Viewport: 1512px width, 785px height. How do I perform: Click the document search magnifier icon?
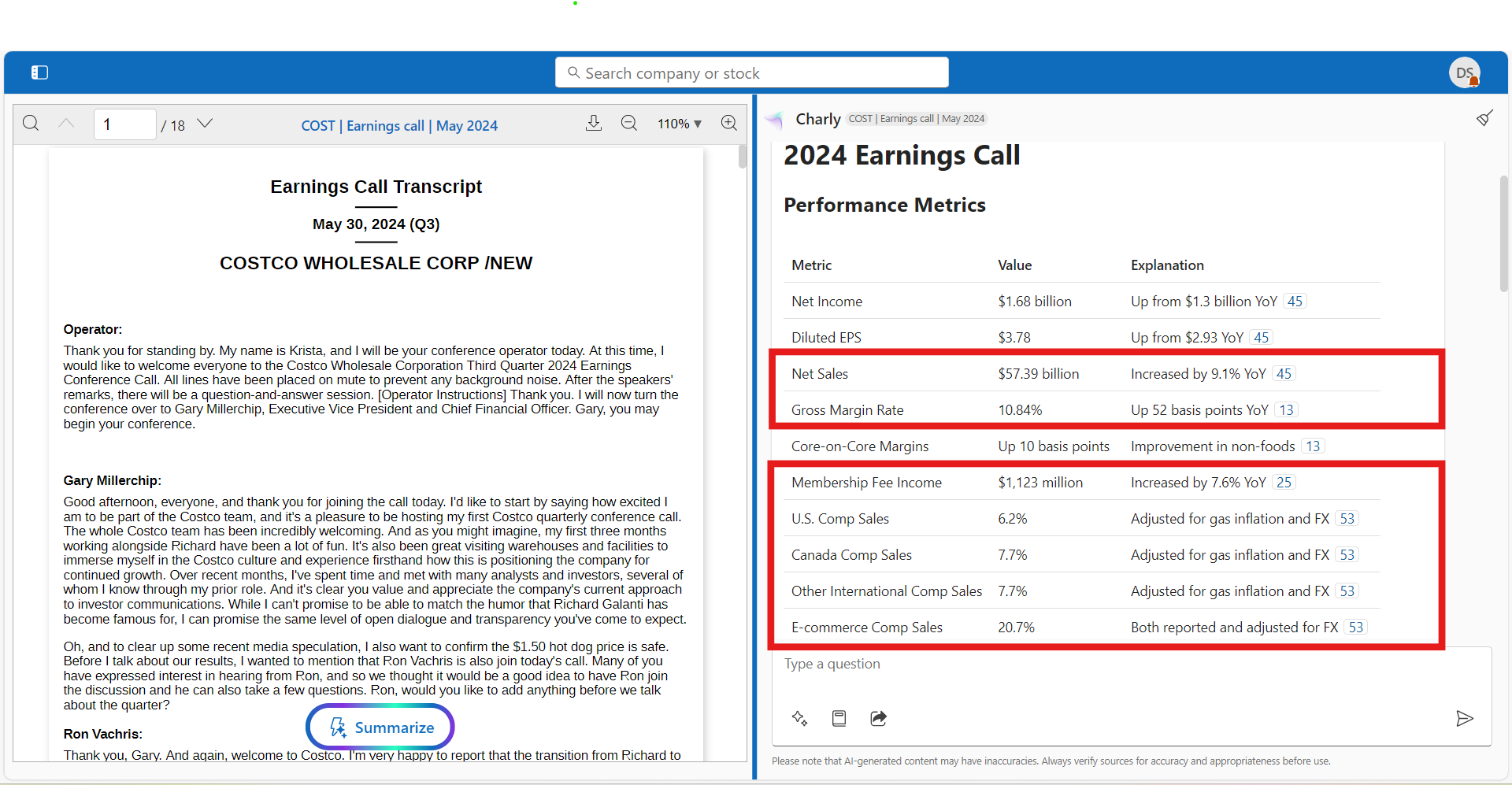click(31, 124)
